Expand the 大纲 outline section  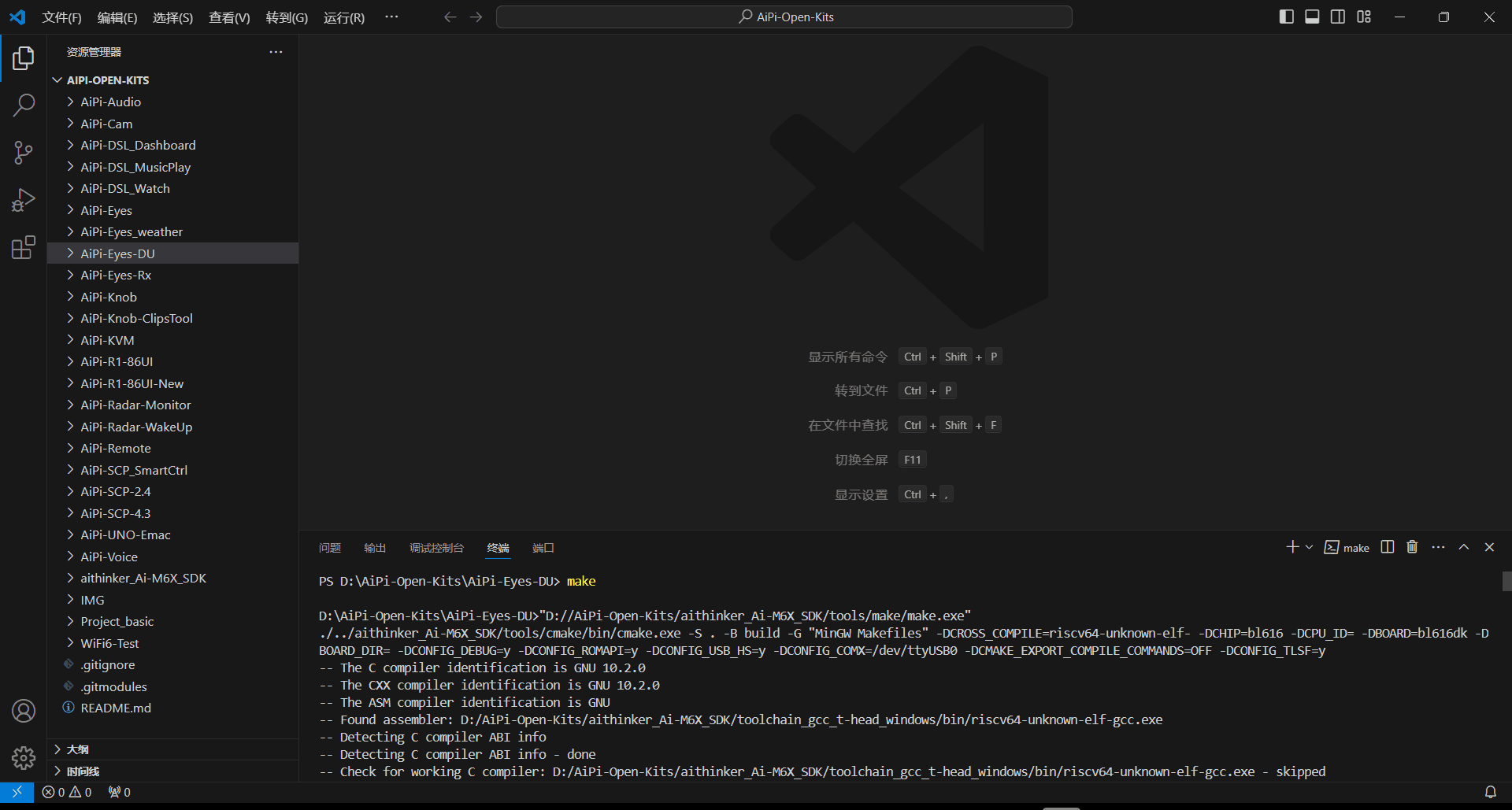173,749
